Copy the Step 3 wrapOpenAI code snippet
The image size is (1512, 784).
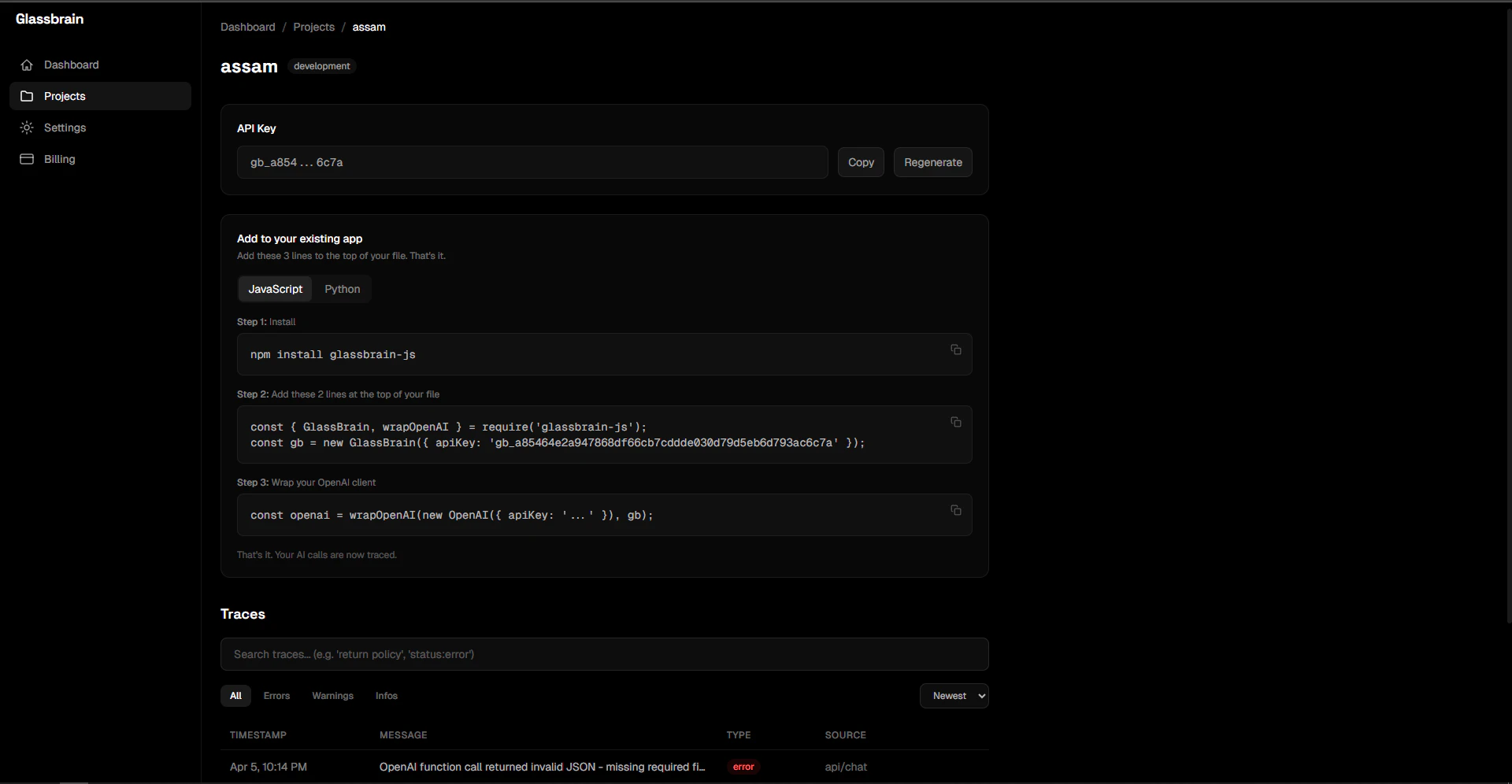click(x=955, y=510)
